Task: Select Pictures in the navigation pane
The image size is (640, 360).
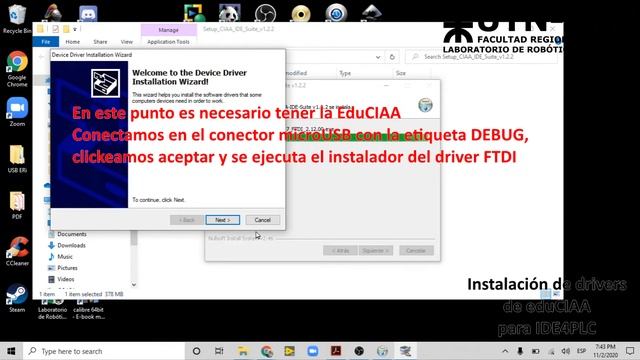Action: coord(67,268)
